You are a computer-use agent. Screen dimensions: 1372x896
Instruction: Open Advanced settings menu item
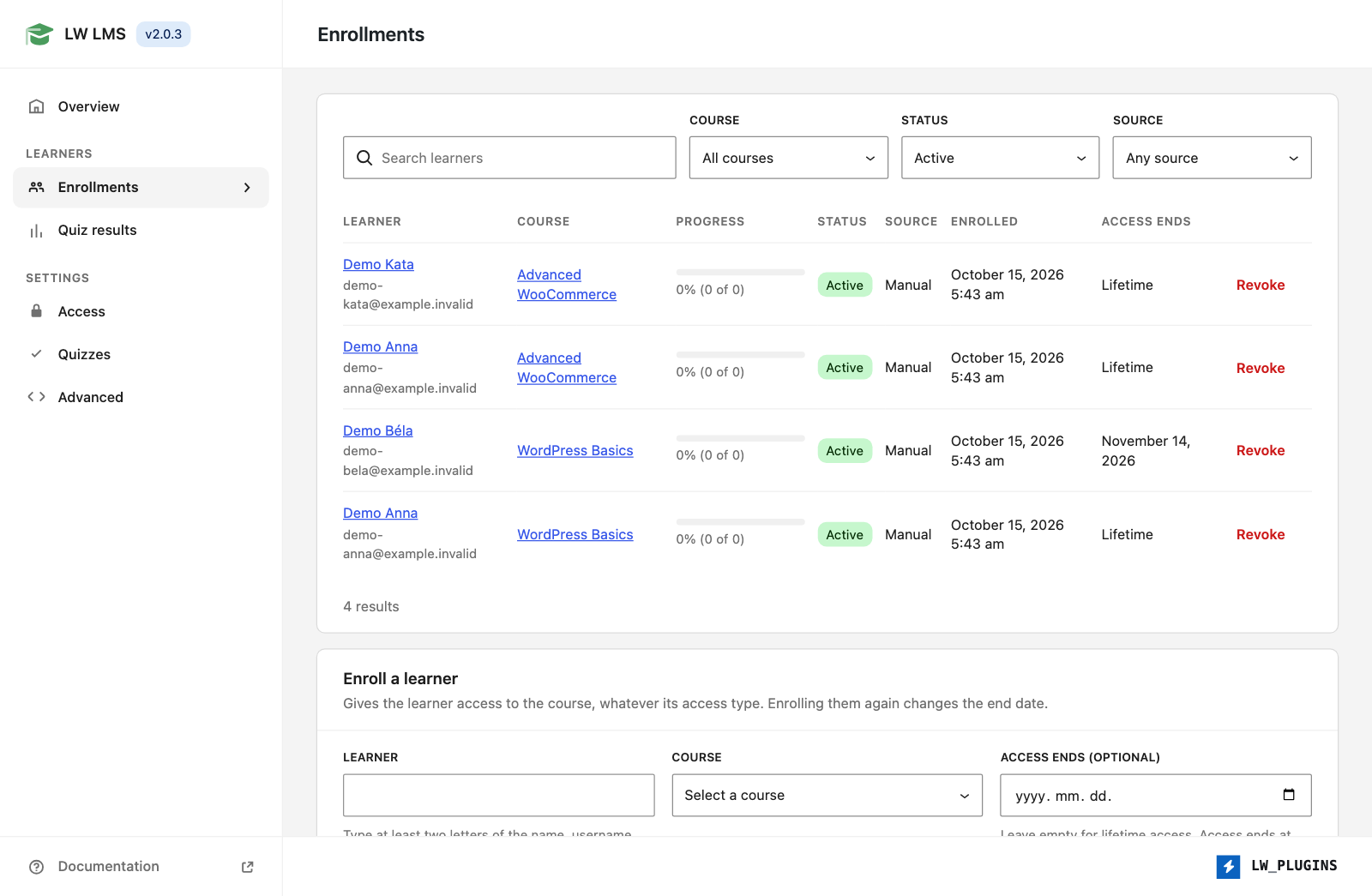(x=141, y=397)
